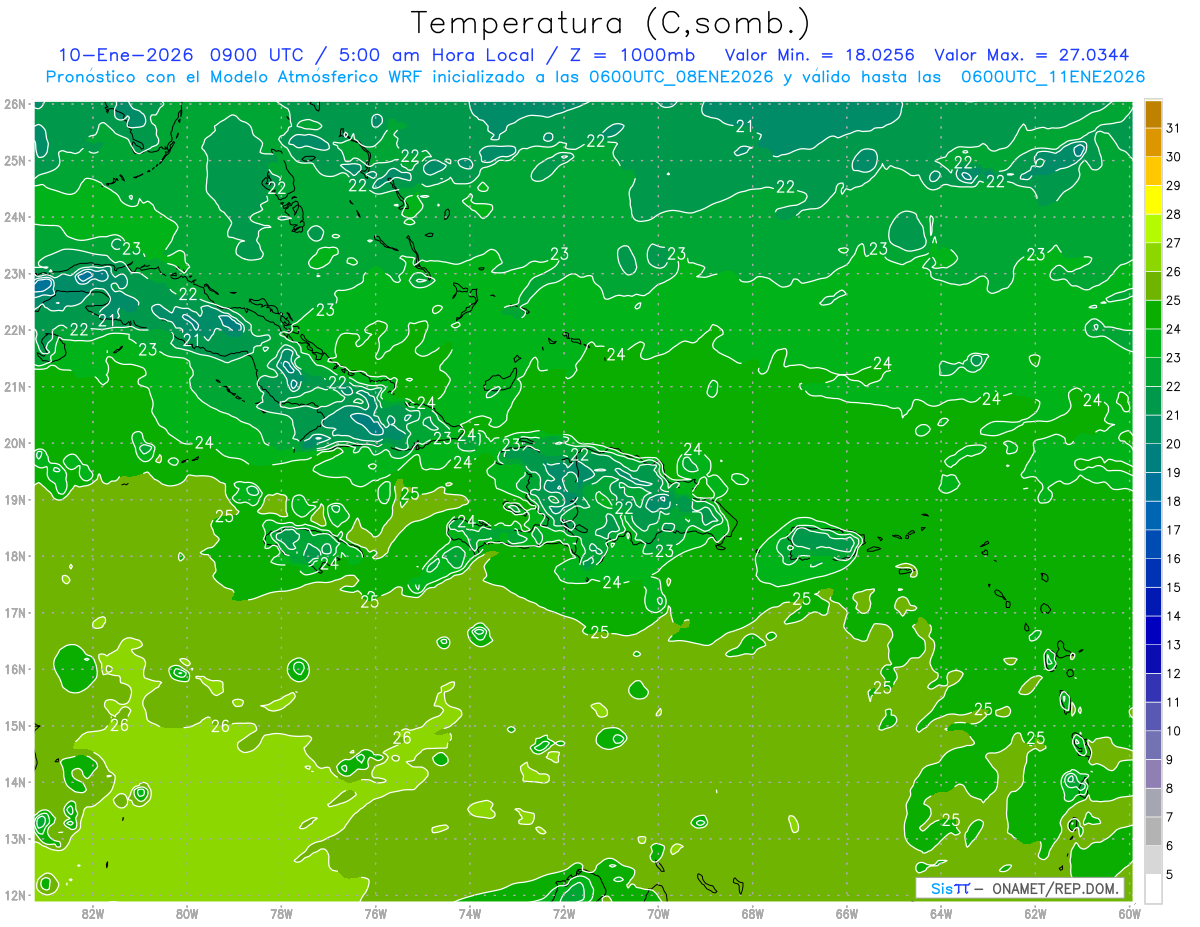The width and height of the screenshot is (1200, 927).
Task: Click the '26N' latitude axis label
Action: [14, 104]
